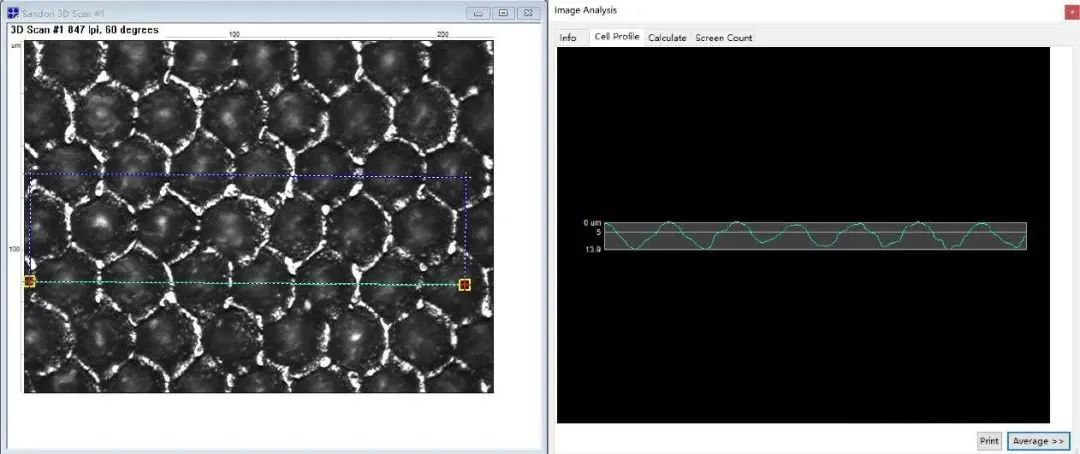Image resolution: width=1080 pixels, height=454 pixels.
Task: Click the Sandon 3D Scan window icon
Action: [13, 13]
